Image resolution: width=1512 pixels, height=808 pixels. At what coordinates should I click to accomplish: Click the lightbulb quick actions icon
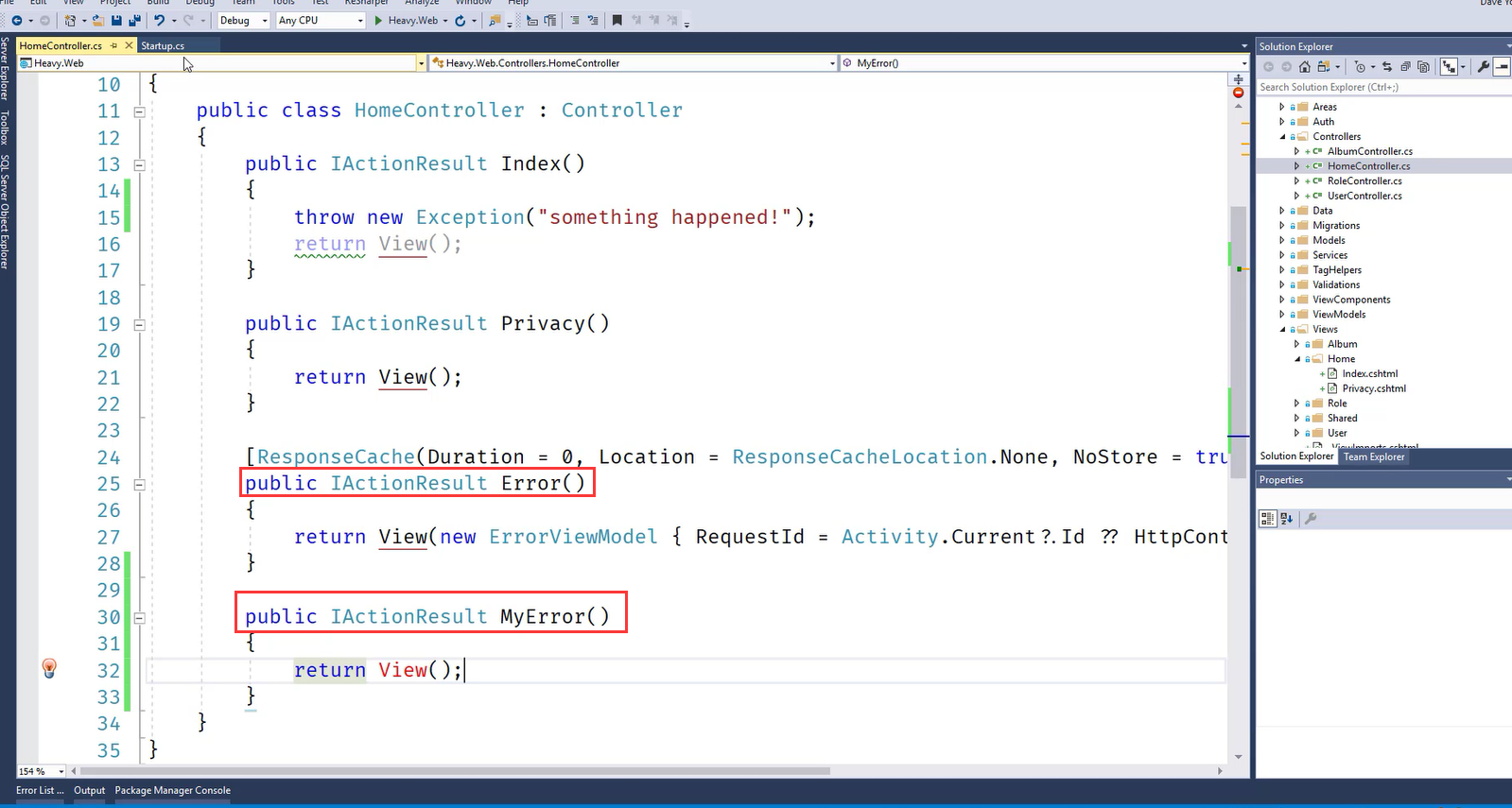coord(49,668)
